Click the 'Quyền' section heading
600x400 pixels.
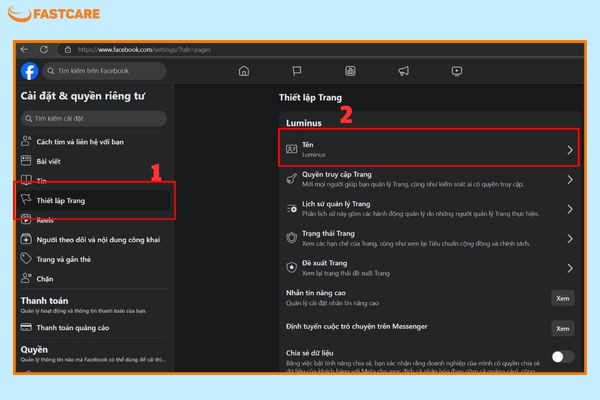click(34, 350)
